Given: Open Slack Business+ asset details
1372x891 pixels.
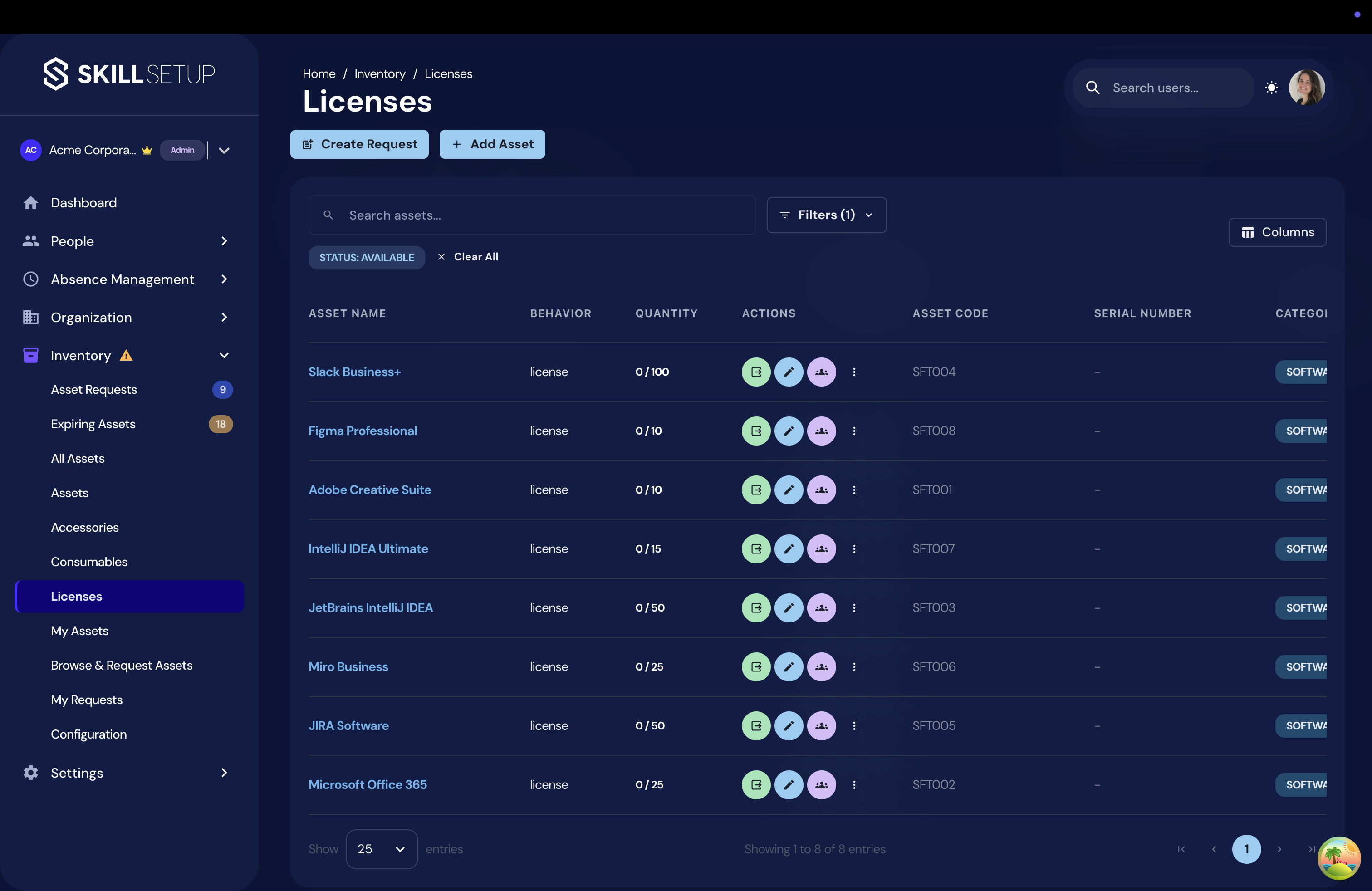Looking at the screenshot, I should point(354,372).
